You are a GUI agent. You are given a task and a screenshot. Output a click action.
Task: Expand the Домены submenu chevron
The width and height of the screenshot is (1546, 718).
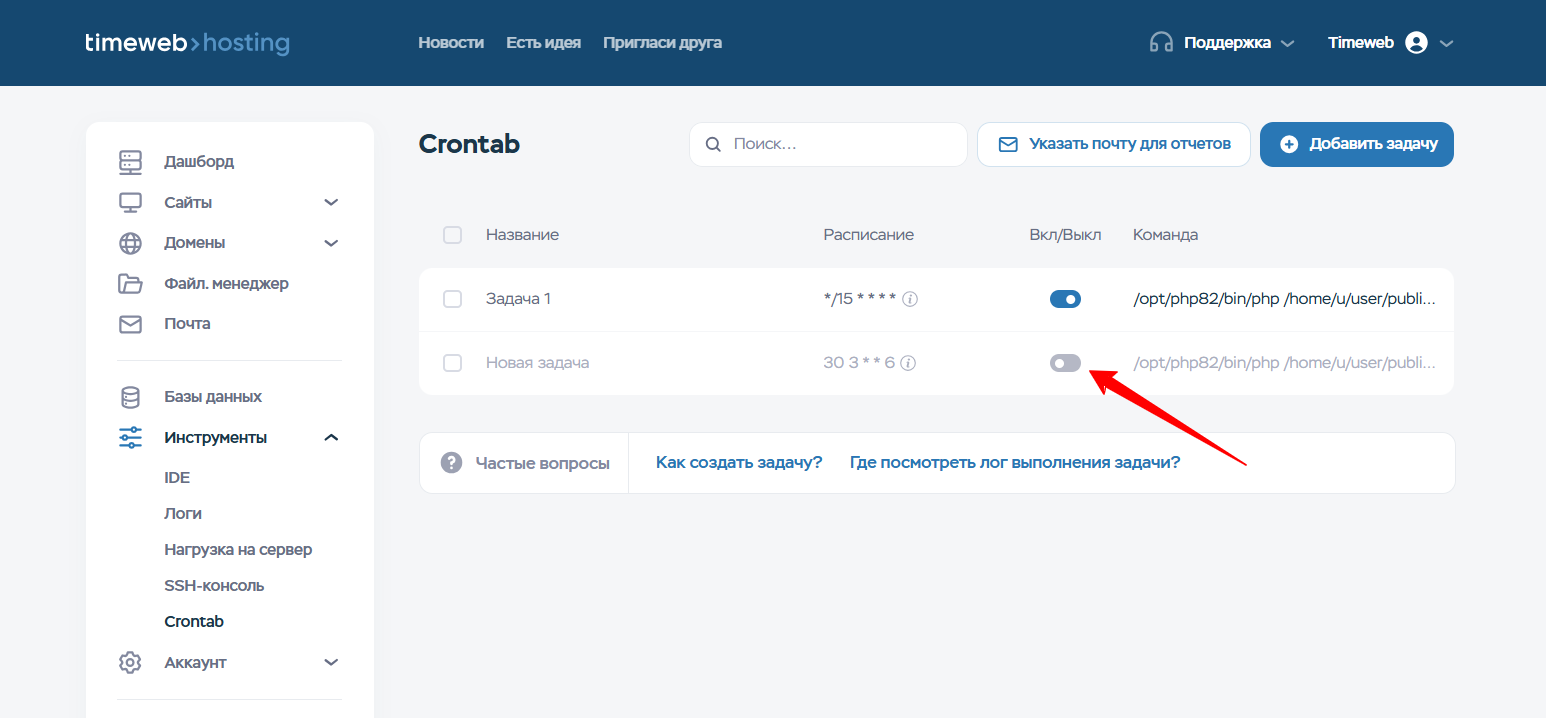coord(331,243)
